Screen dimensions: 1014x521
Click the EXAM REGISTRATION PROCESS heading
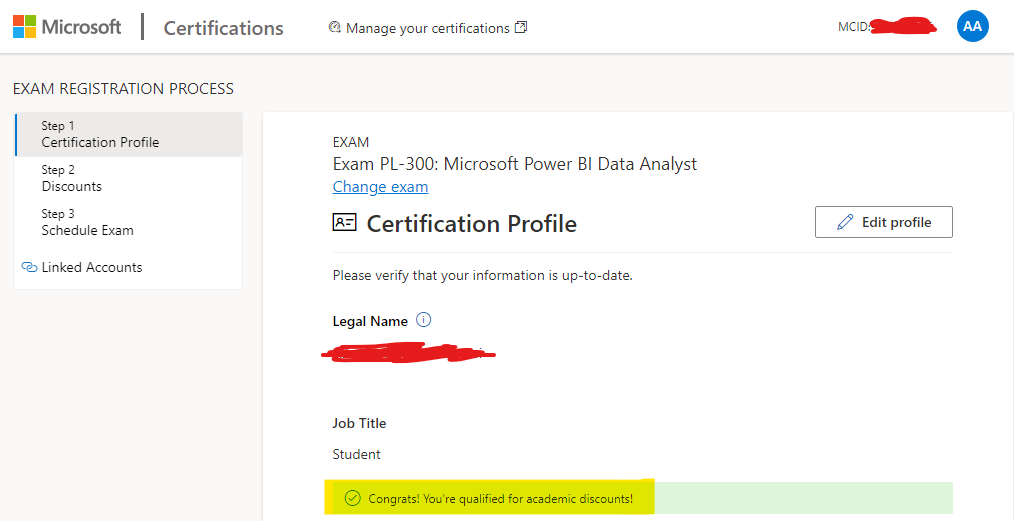point(124,89)
